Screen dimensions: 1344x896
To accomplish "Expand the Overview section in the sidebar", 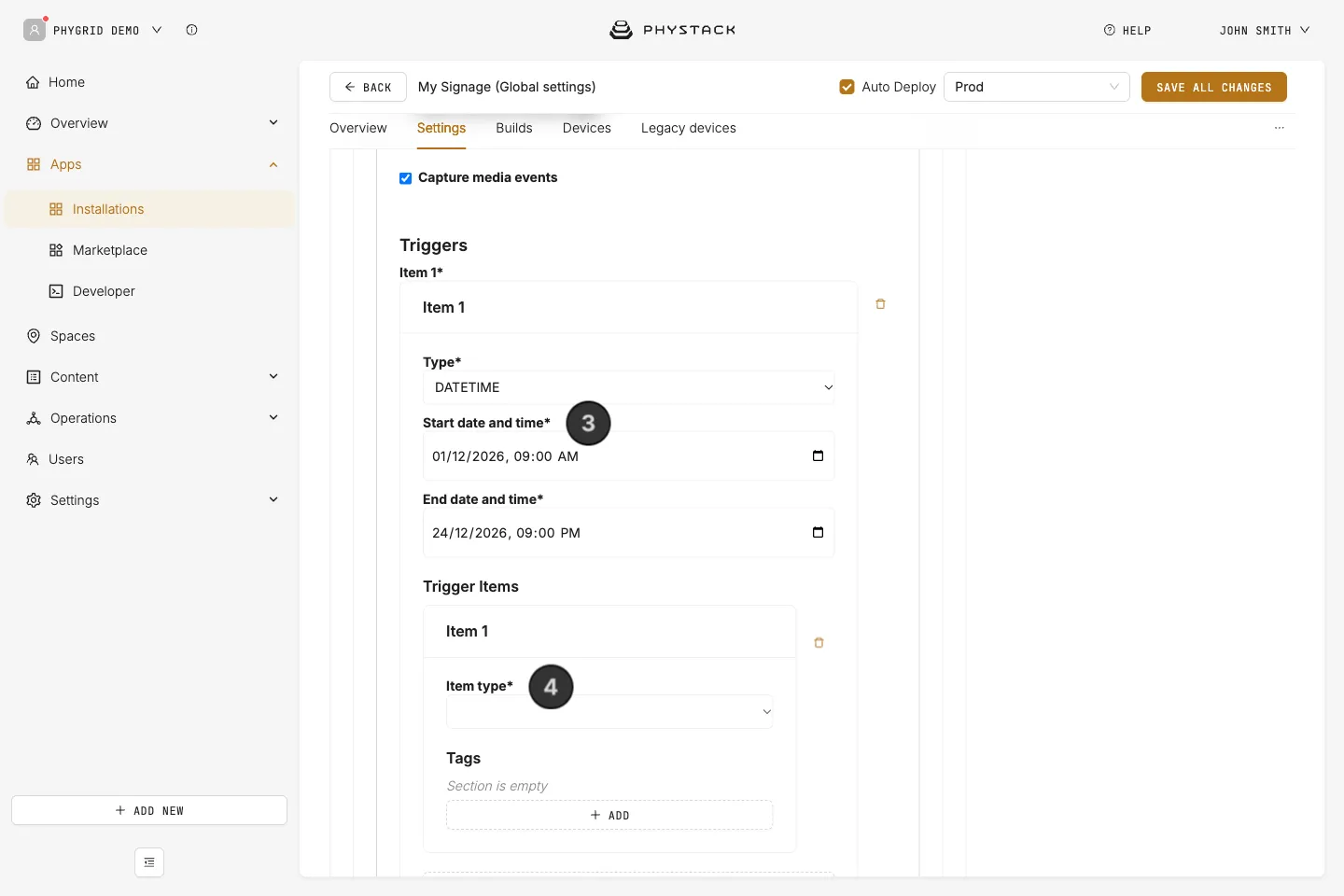I will coord(273,123).
